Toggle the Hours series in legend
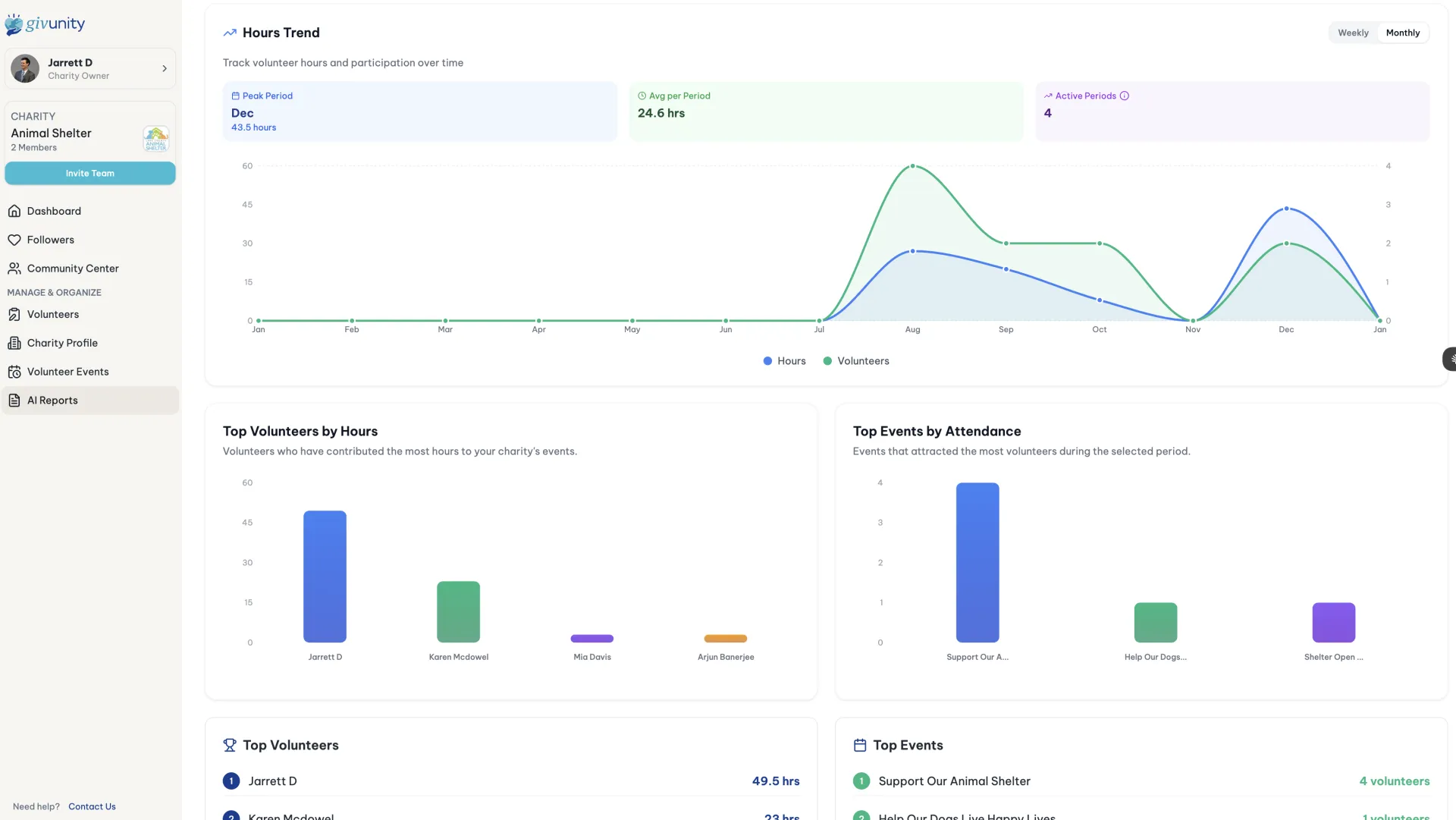Image resolution: width=1456 pixels, height=820 pixels. [x=784, y=361]
